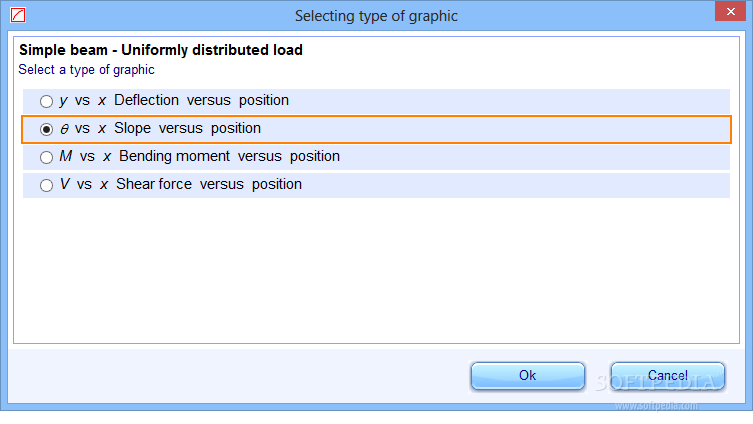Viewport: 753px width, 424px height.
Task: Select the Slope versus position radio button
Action: [x=46, y=129]
